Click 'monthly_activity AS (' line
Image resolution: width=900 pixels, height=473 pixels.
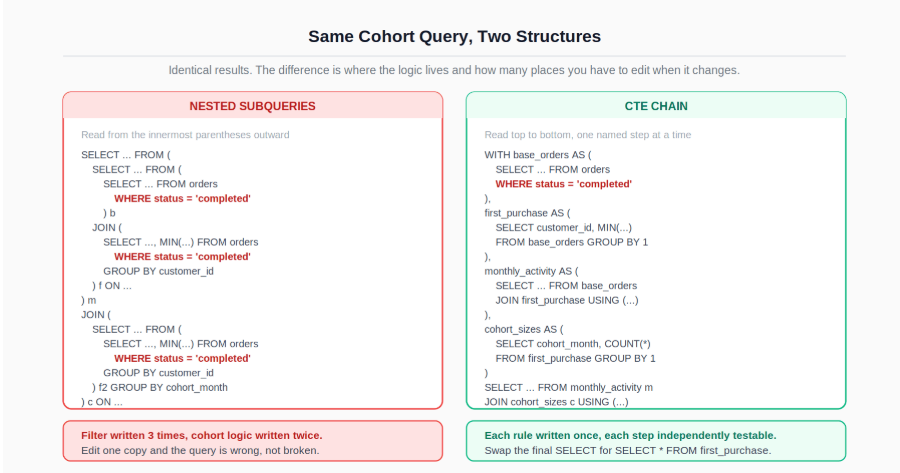coord(532,271)
